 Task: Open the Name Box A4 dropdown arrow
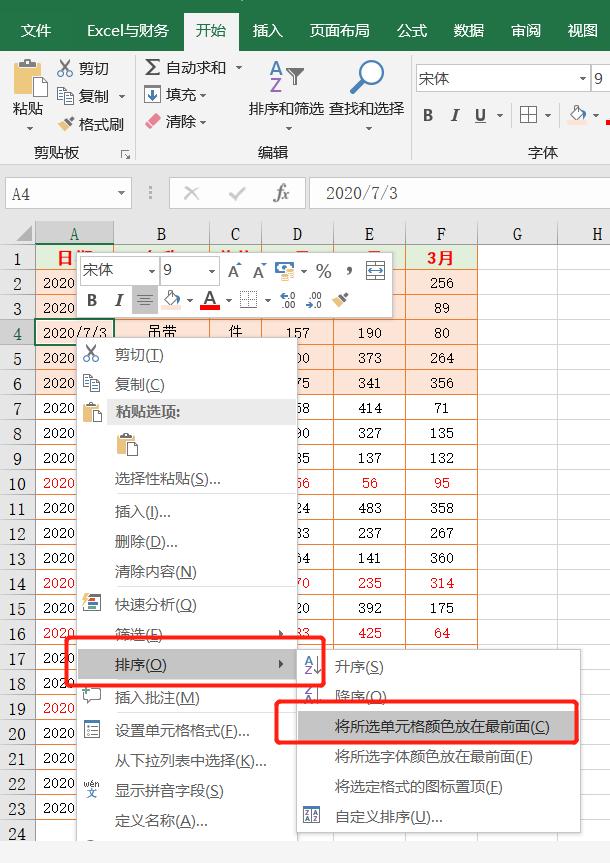point(121,193)
